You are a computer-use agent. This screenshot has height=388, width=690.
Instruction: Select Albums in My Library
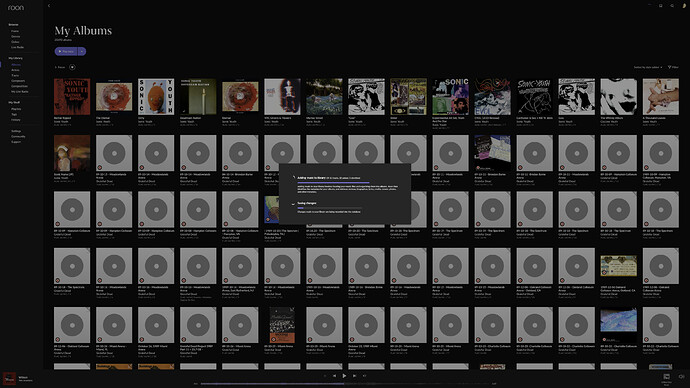point(16,65)
